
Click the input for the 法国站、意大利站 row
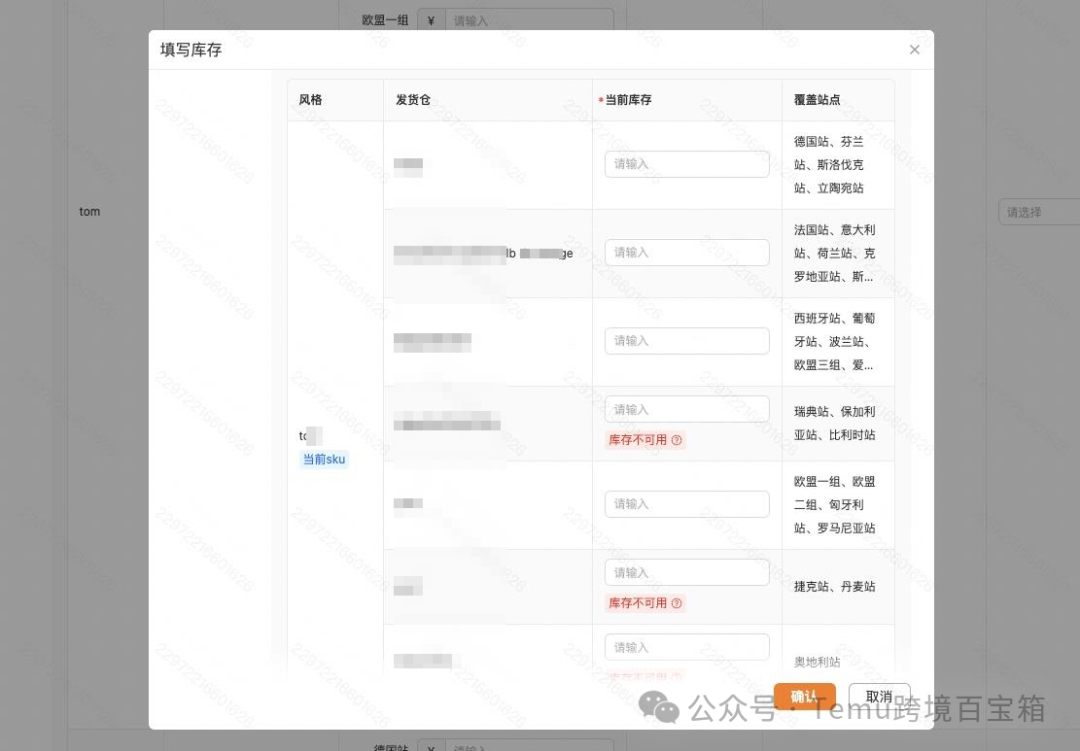[x=686, y=252]
